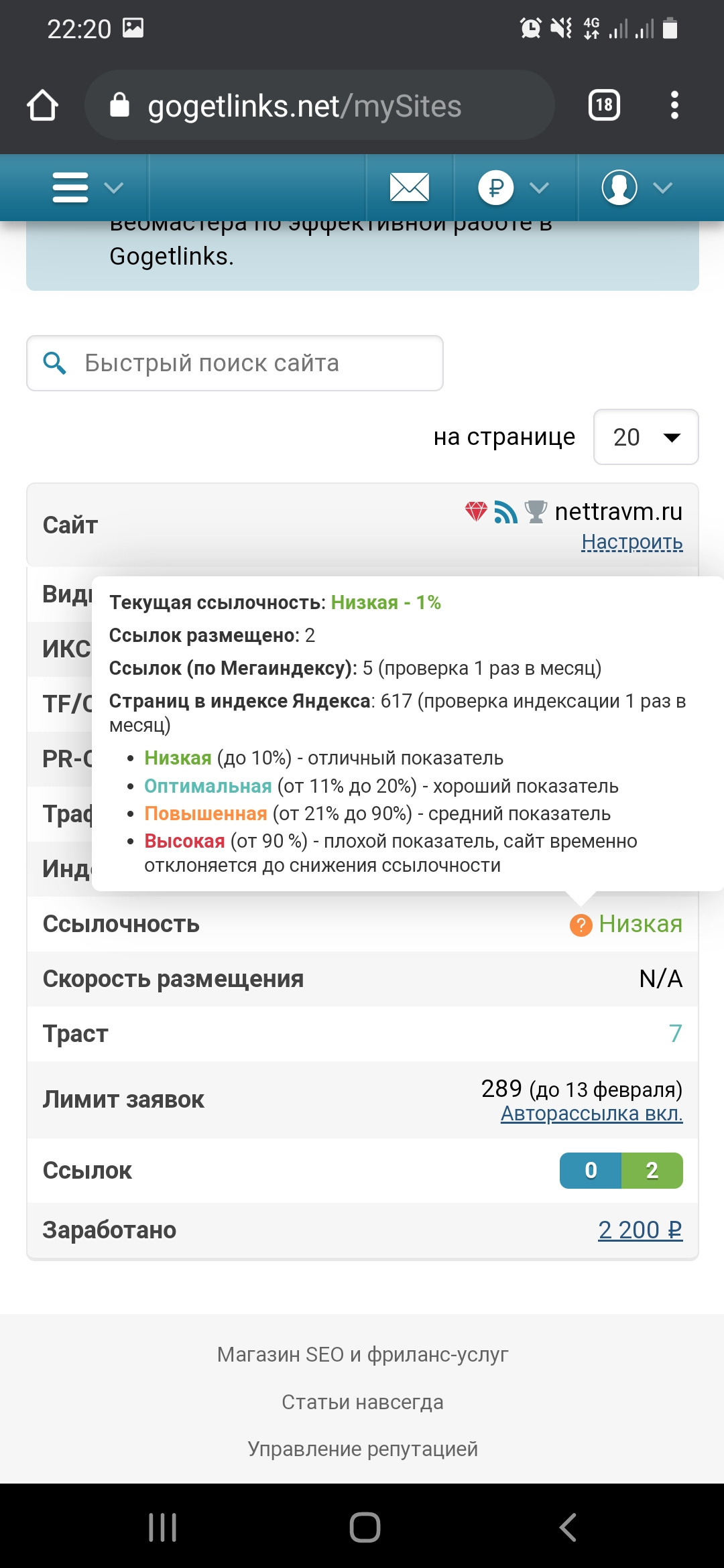
Task: Tap the trophy icon near nettravm.ru
Action: (x=536, y=512)
